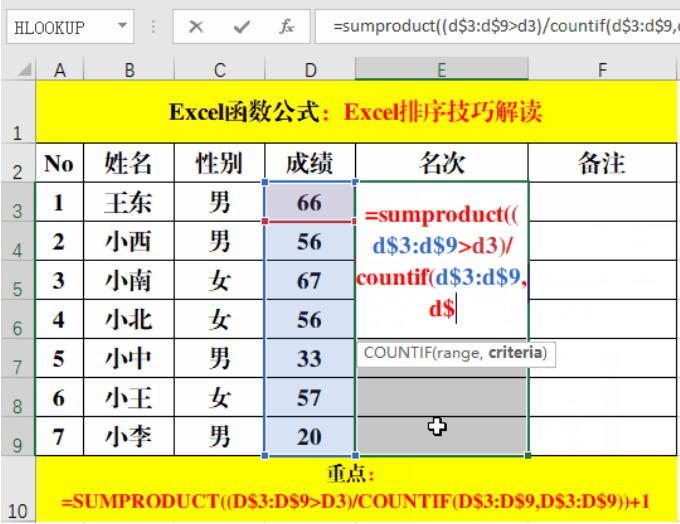Click the name cell '小李'
The width and height of the screenshot is (680, 524).
click(x=129, y=436)
